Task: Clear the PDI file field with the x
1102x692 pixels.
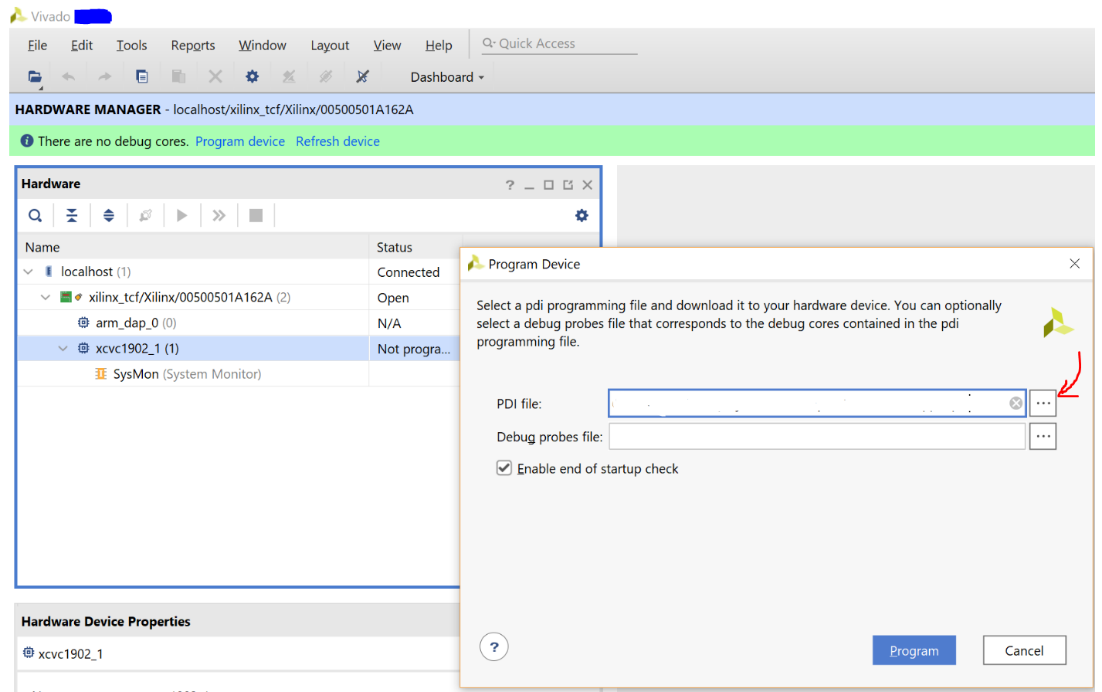Action: coord(1015,403)
